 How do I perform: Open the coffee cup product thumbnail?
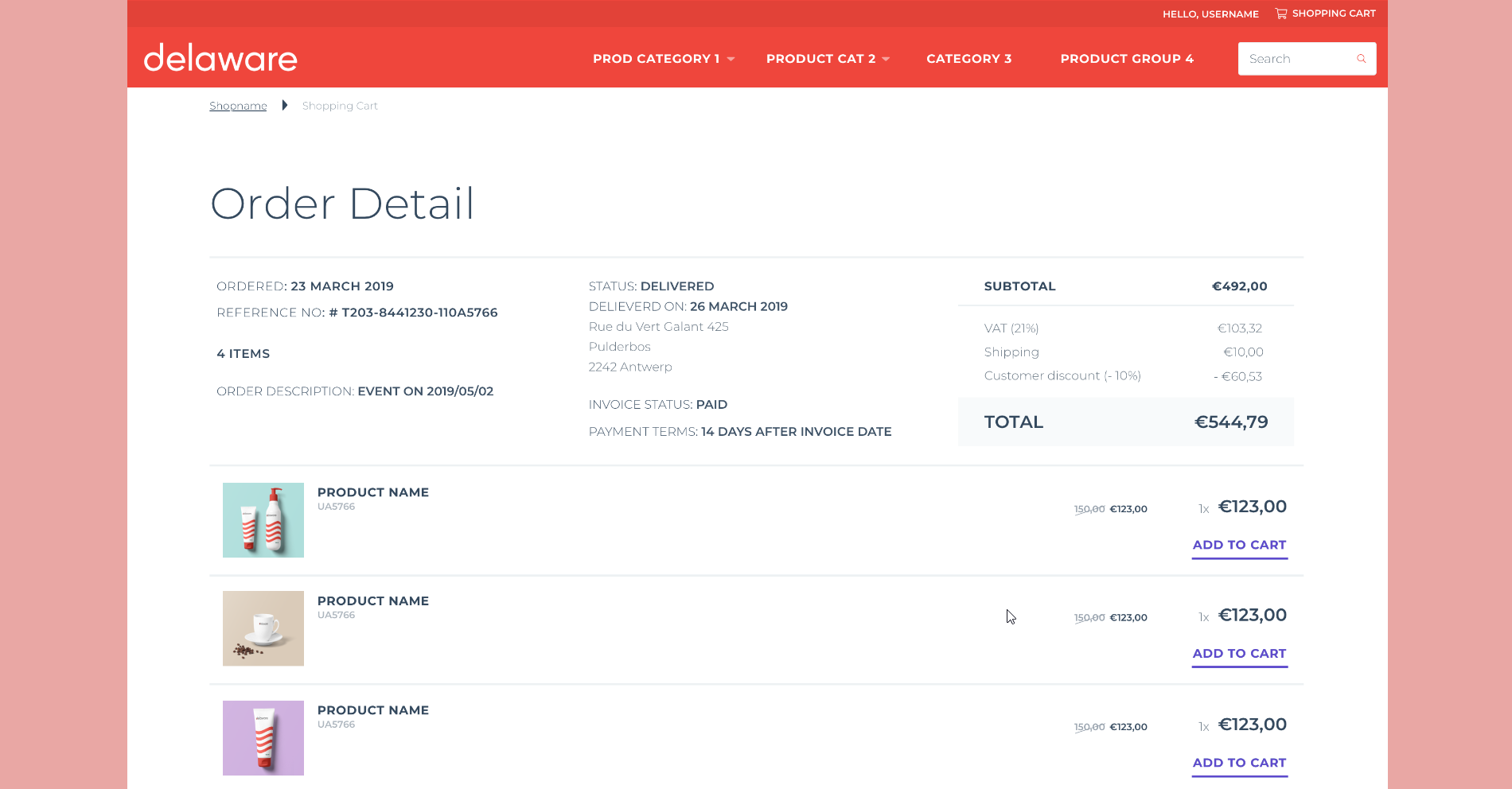coord(263,628)
